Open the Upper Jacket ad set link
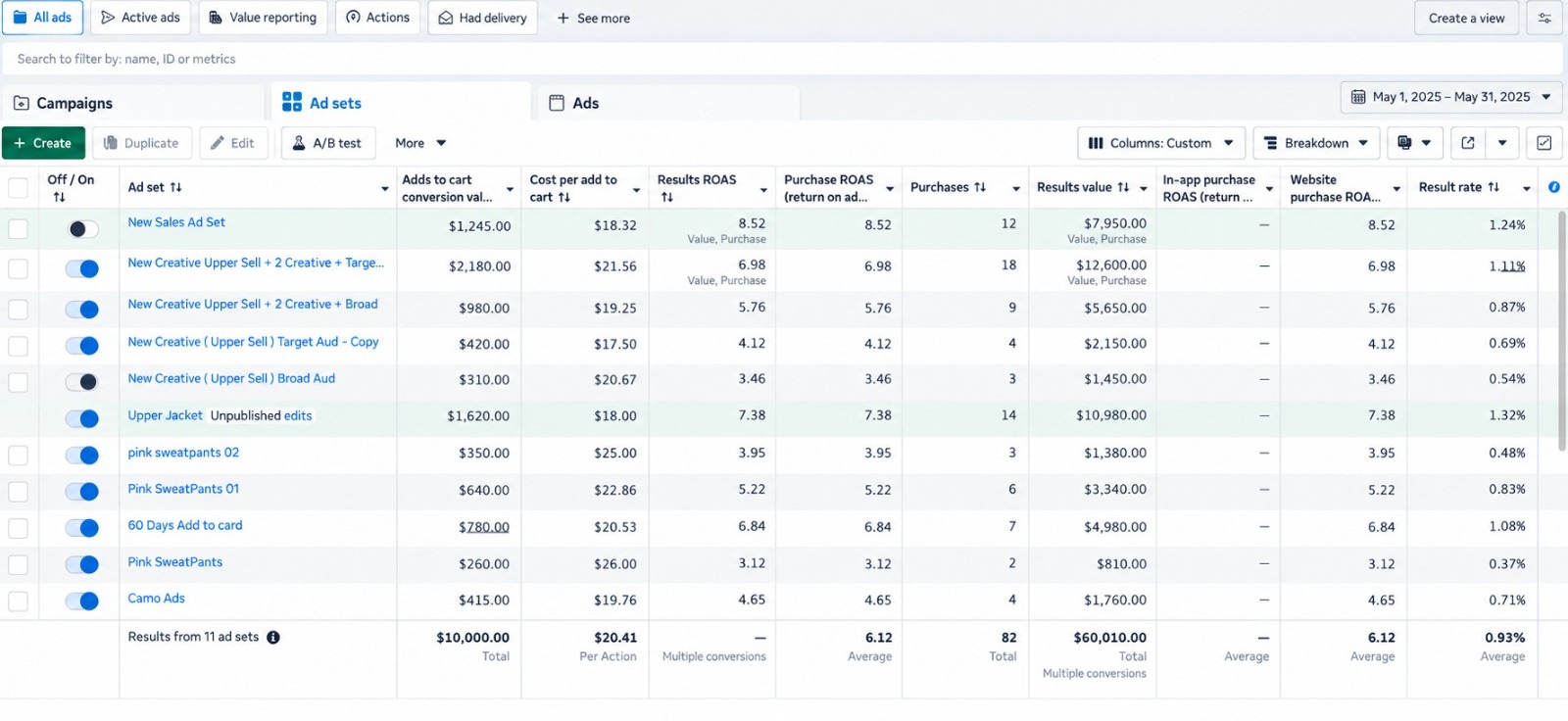Viewport: 1568px width, 721px height. click(x=165, y=415)
